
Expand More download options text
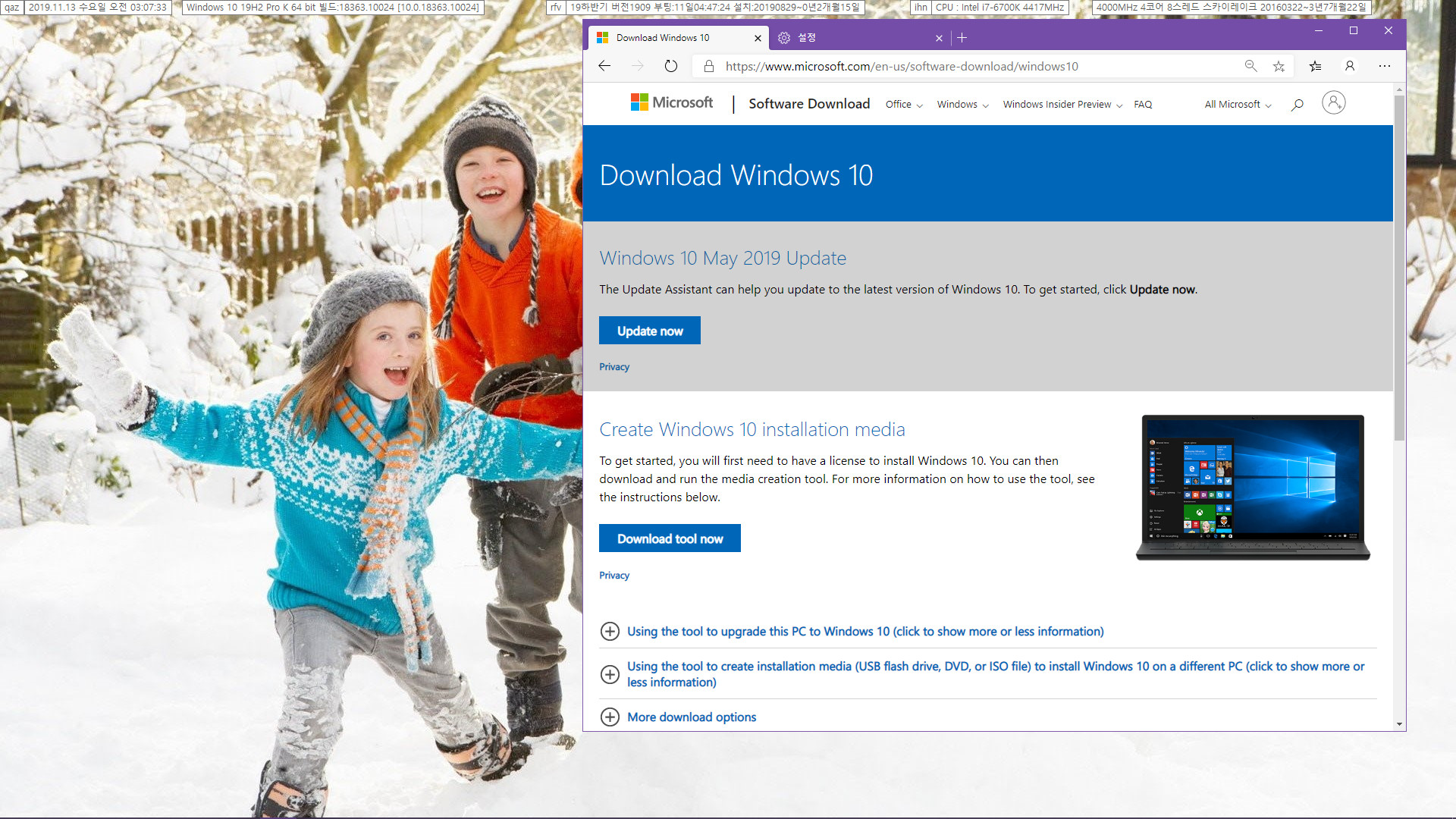coord(692,717)
